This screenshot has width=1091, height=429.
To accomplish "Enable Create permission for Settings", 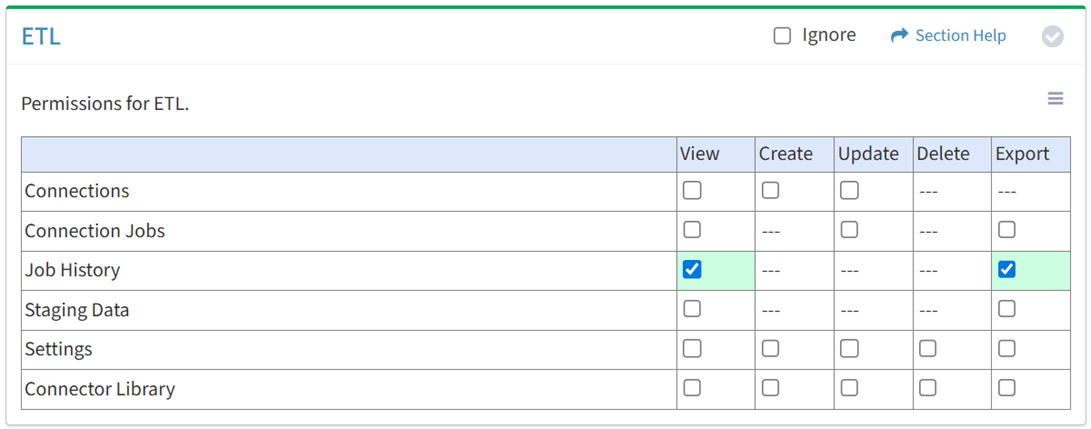I will (770, 348).
